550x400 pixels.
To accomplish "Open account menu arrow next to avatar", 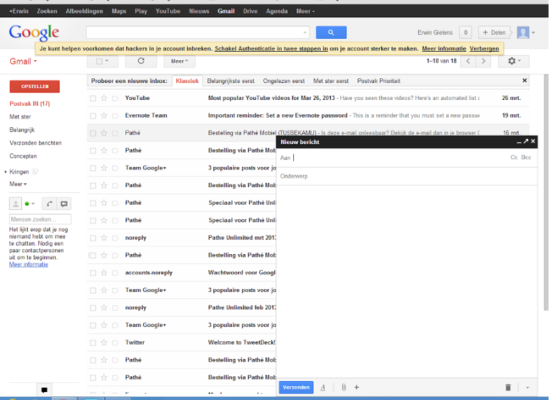I will point(533,33).
